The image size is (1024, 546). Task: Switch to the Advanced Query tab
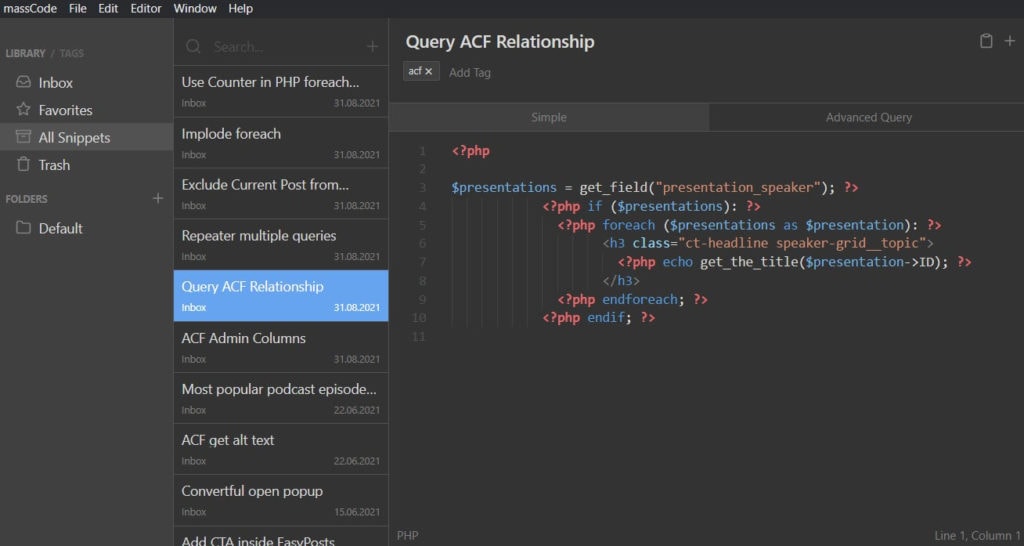pos(868,117)
